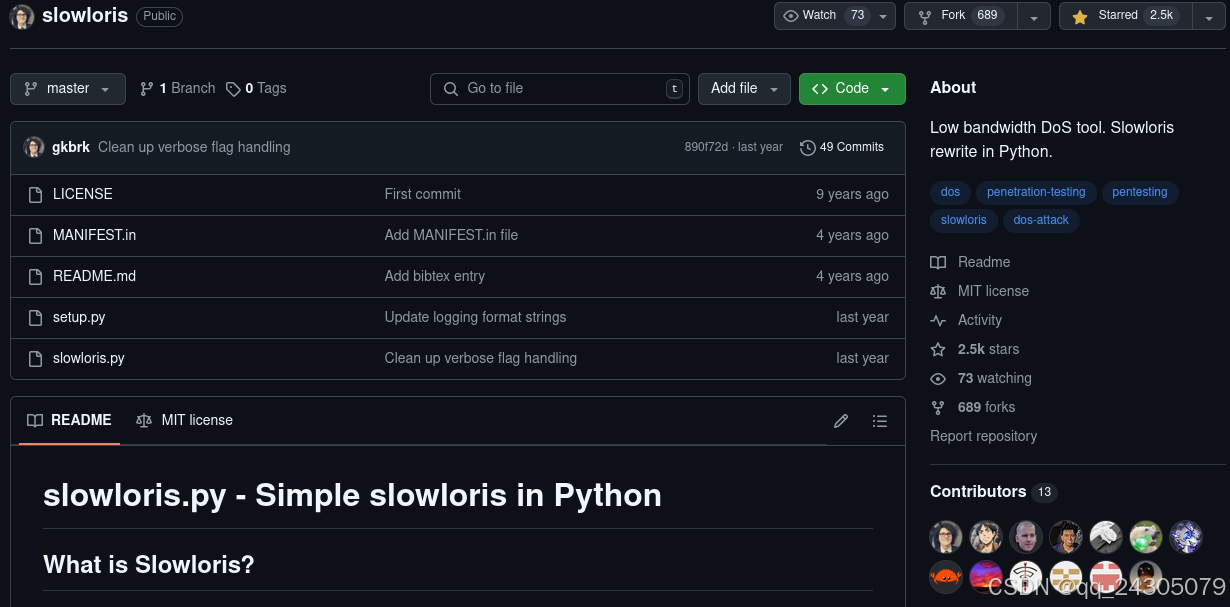Click the third contributor avatar
The image size is (1230, 607).
1026,537
